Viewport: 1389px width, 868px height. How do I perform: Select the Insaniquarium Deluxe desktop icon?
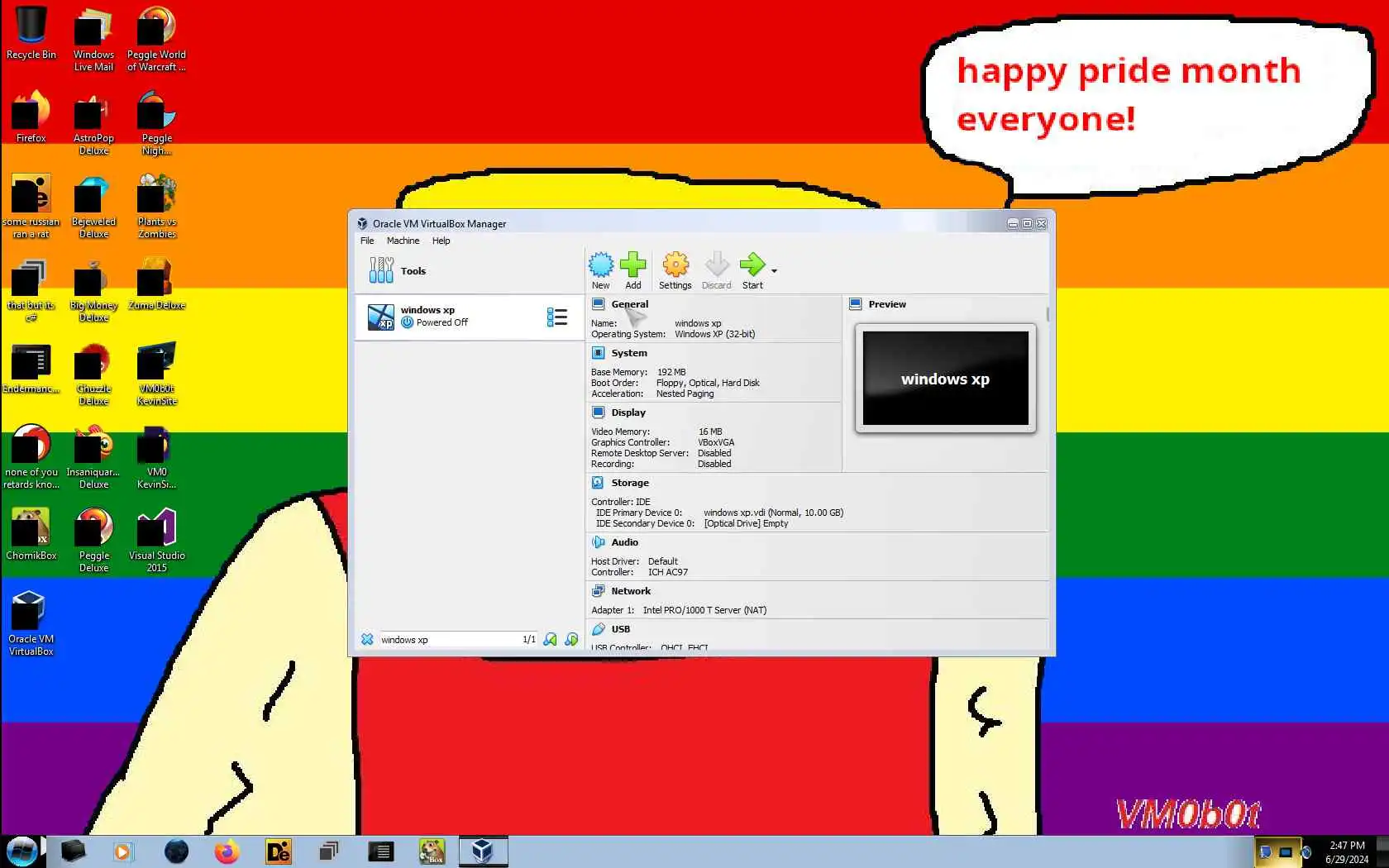(93, 456)
